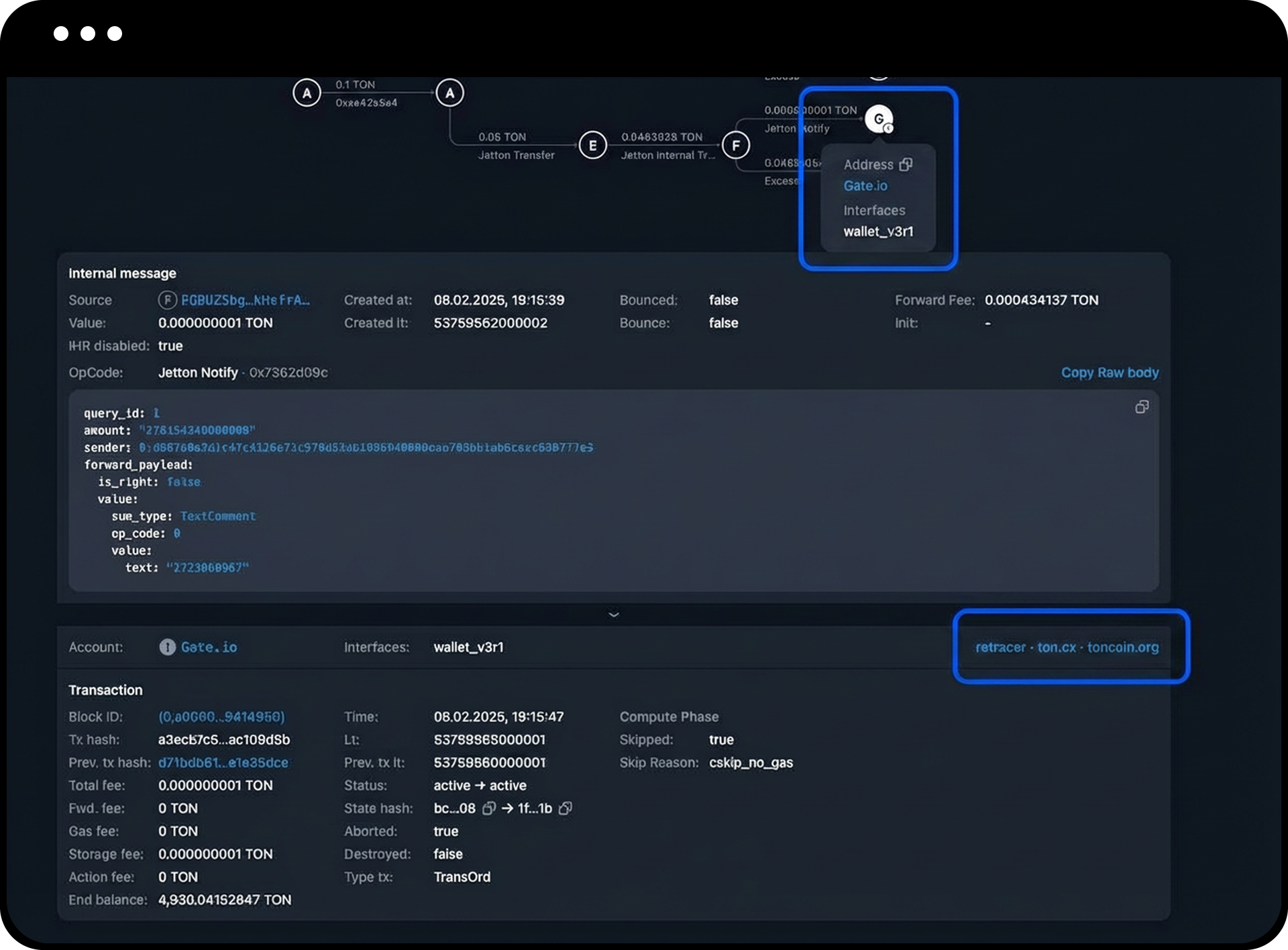Click the first A node in the graph
The image size is (1288, 950).
tap(307, 93)
